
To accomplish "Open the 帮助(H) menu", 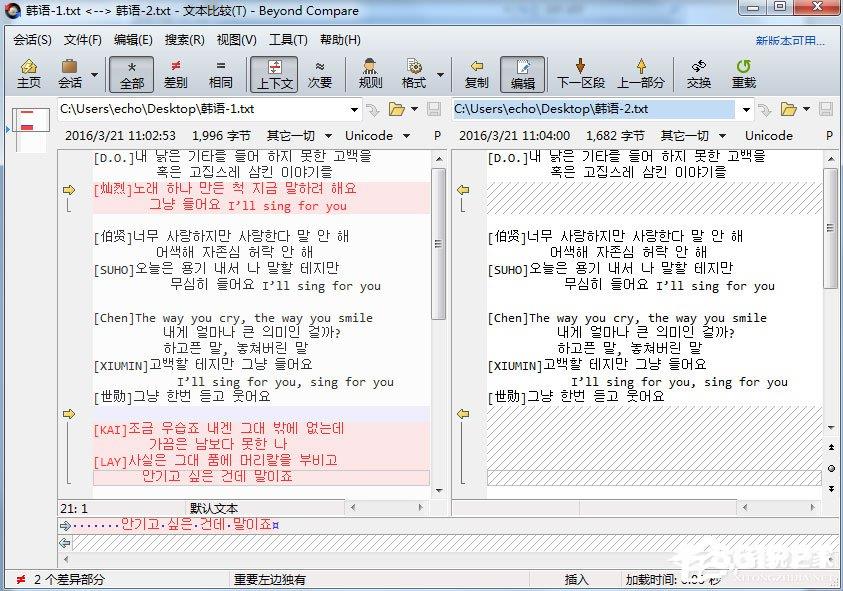I will point(340,40).
